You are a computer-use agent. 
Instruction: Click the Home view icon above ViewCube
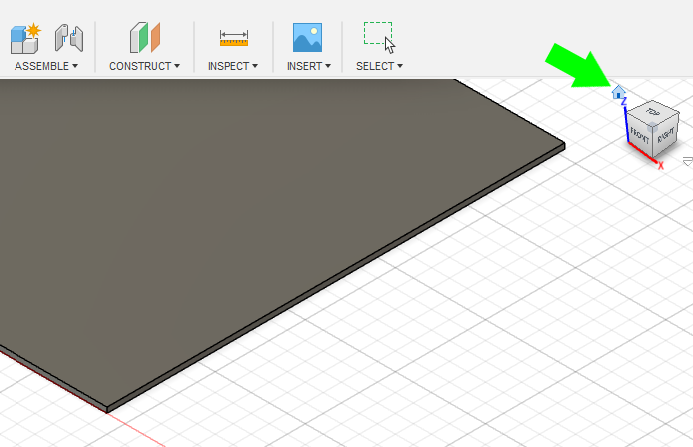619,92
